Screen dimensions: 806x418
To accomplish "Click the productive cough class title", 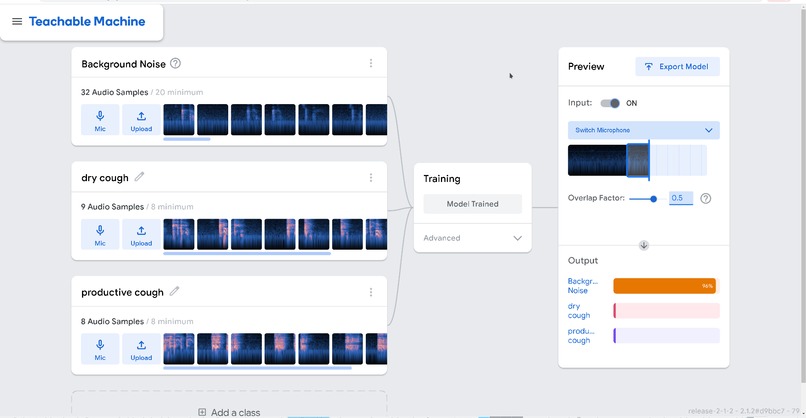I will coord(122,293).
